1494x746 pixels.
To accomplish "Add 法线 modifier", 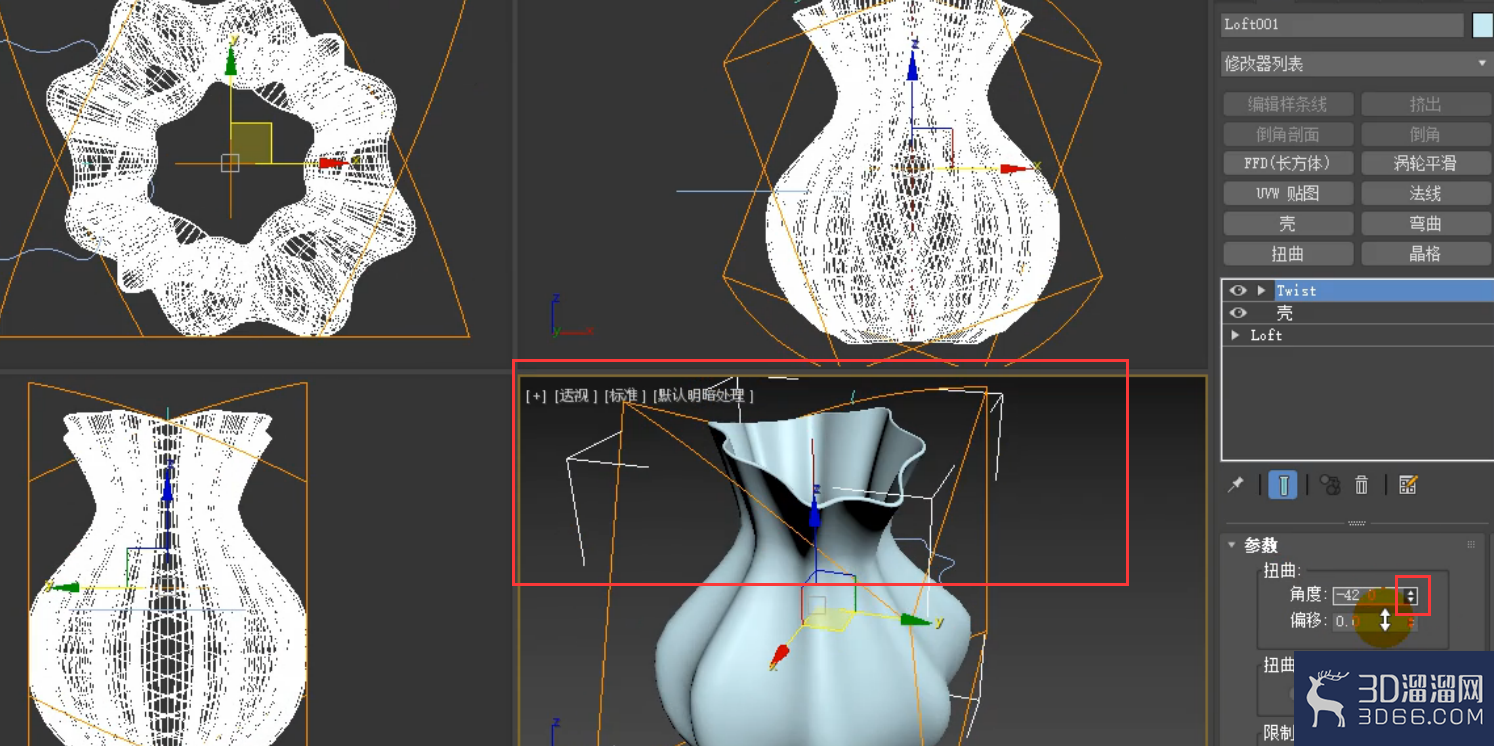I will tap(1425, 193).
